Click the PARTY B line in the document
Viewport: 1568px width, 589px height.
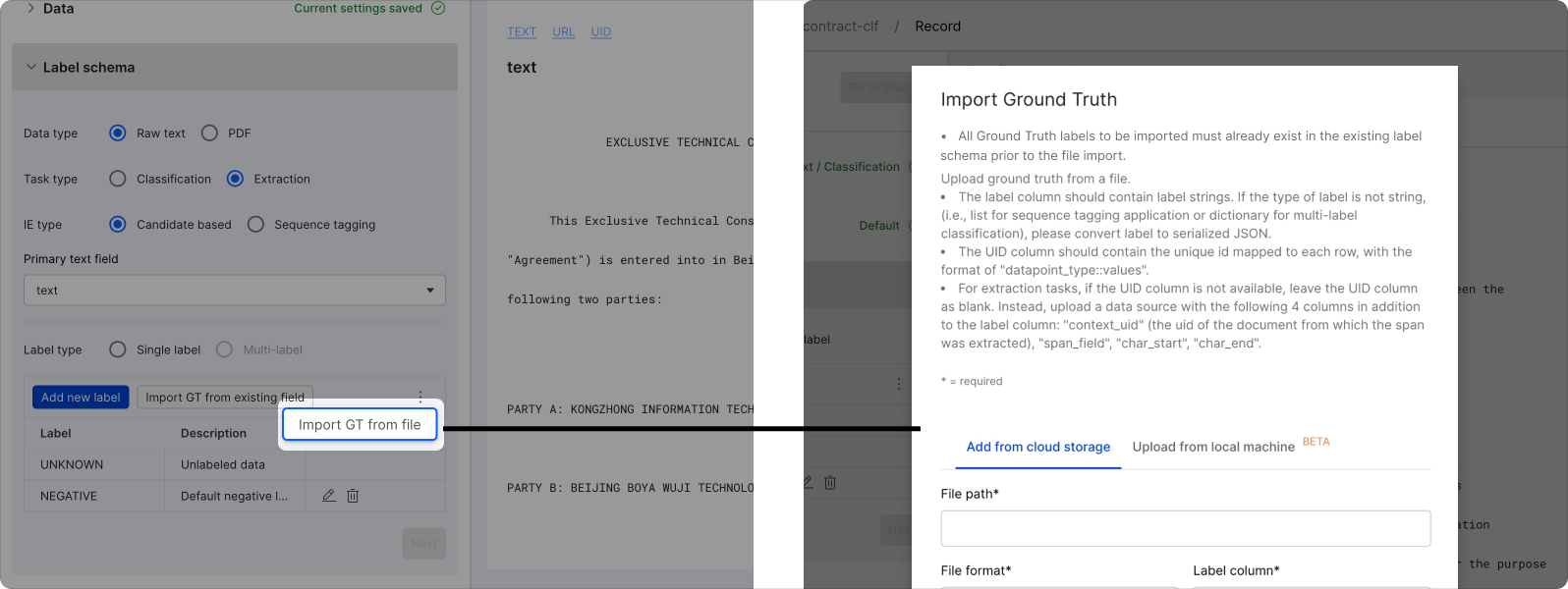(x=631, y=488)
